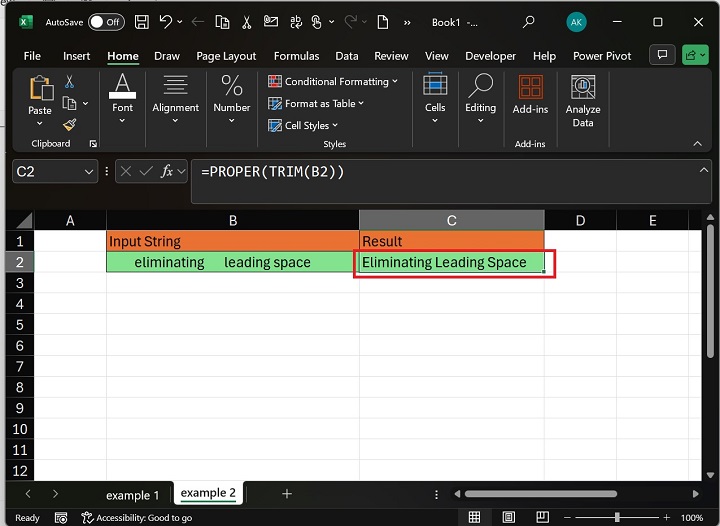Add a new sheet with plus icon
The height and width of the screenshot is (526, 720).
tap(287, 494)
